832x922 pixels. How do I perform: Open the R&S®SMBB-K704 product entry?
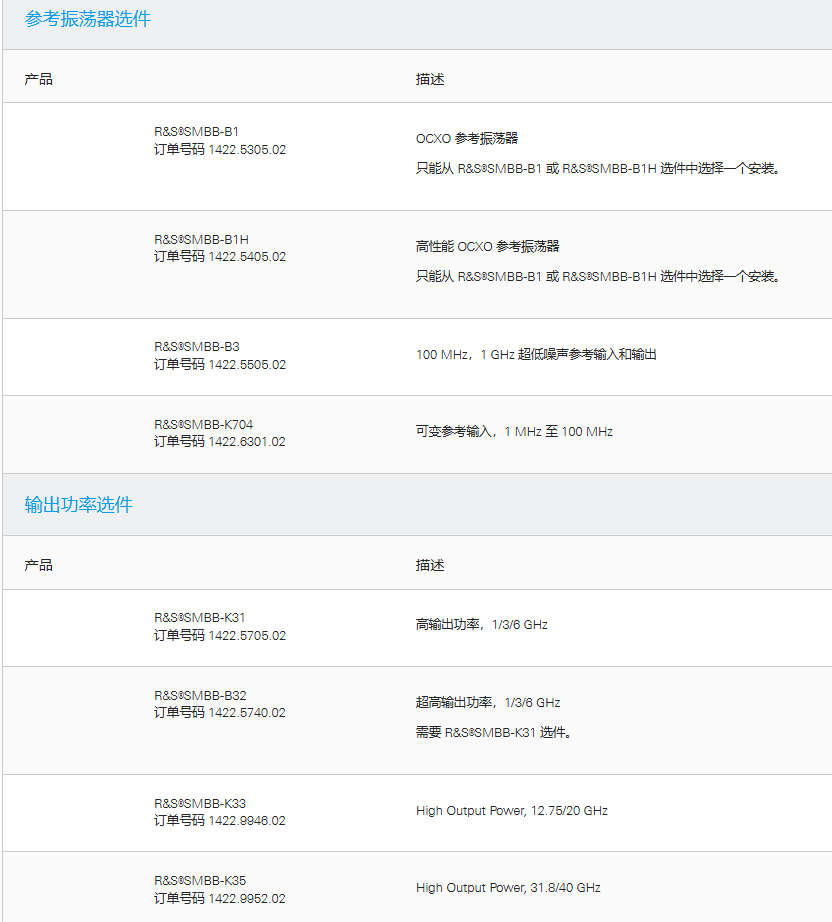pyautogui.click(x=203, y=424)
